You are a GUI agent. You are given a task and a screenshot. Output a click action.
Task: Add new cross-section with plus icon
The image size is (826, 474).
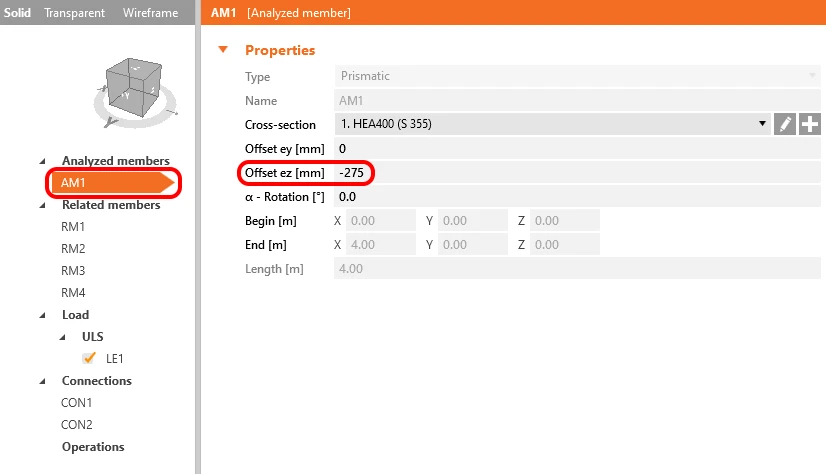[x=810, y=124]
